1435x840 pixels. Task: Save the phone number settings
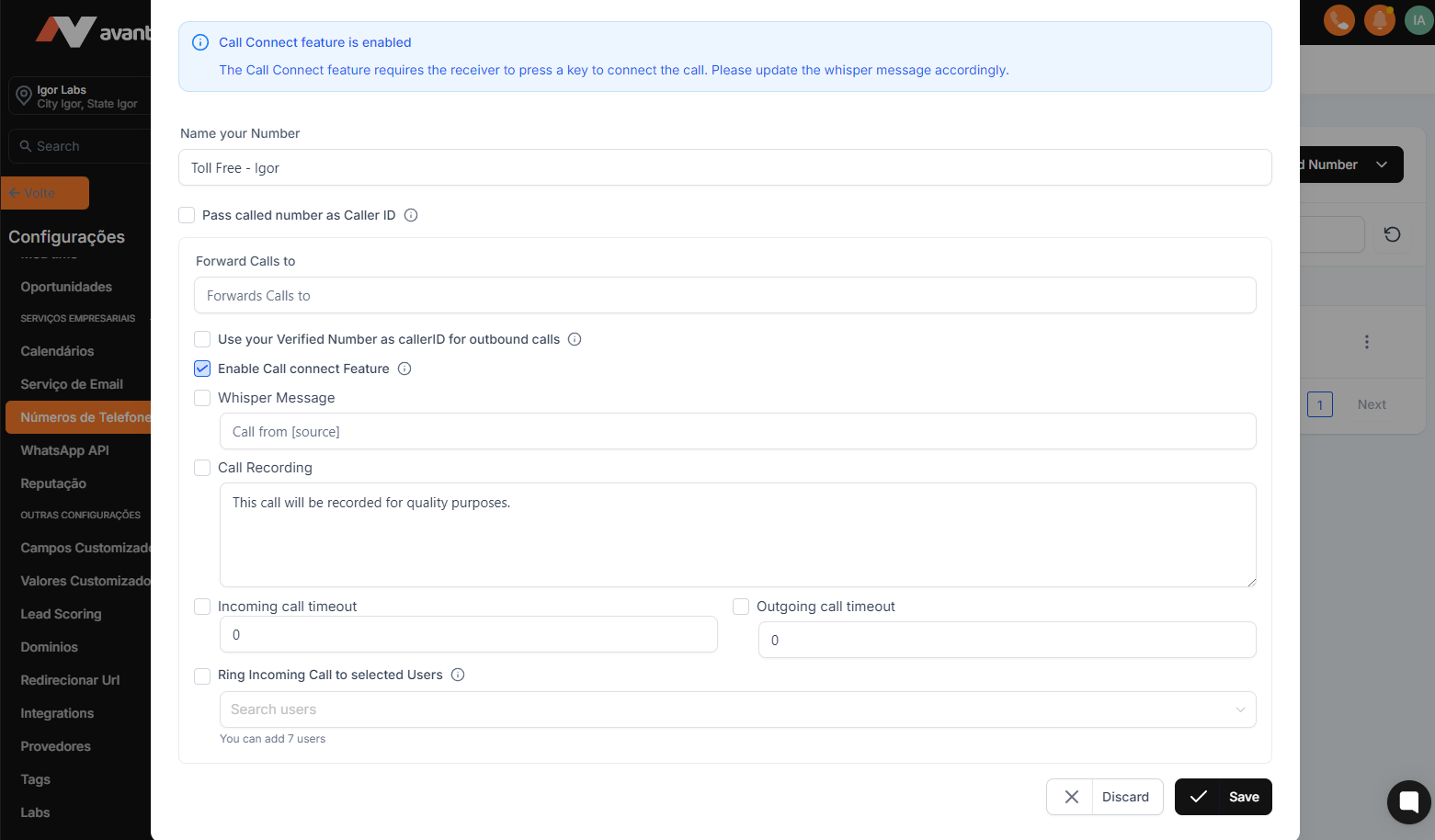[x=1223, y=797]
